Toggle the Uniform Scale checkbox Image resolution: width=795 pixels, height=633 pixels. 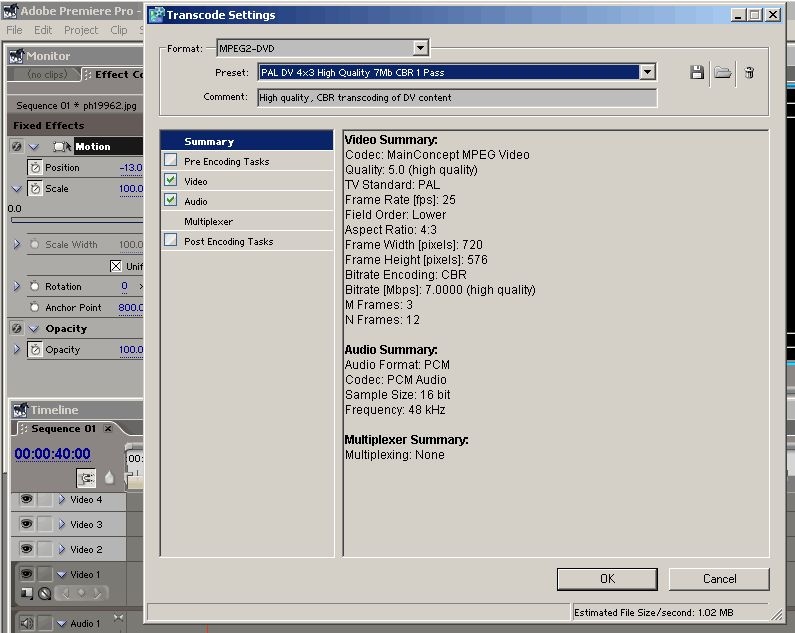coord(116,266)
